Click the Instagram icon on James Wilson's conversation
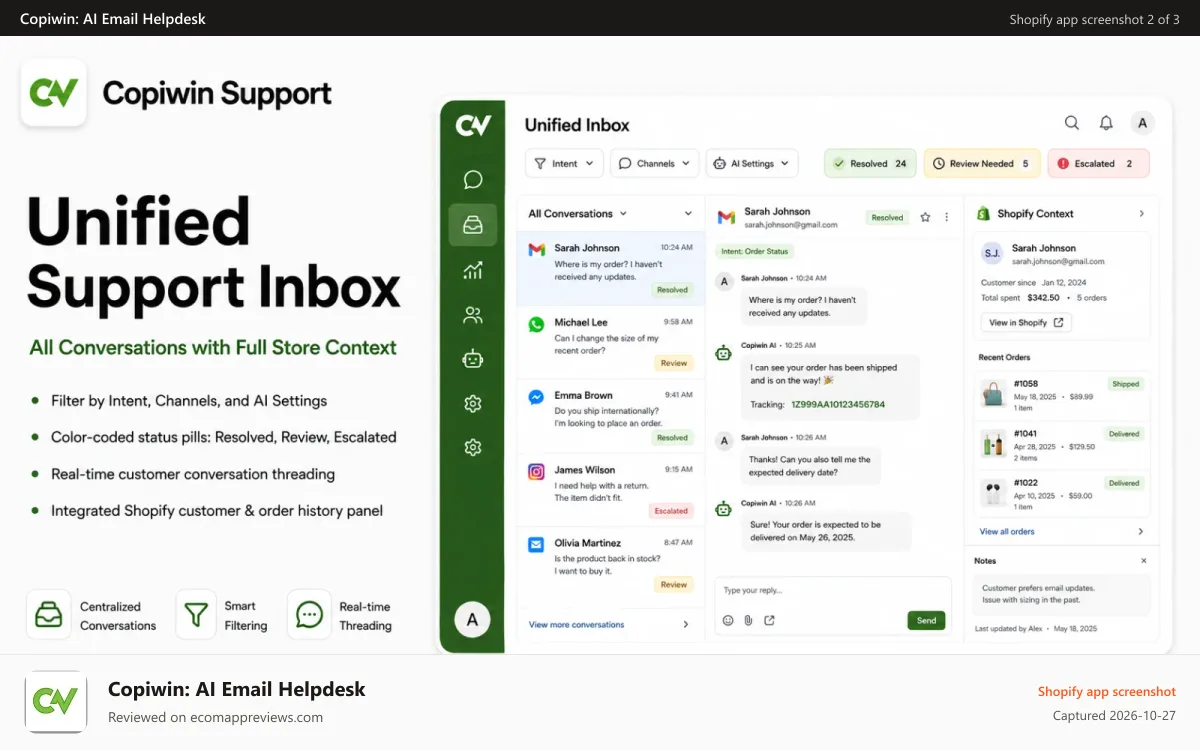This screenshot has width=1200, height=750. point(536,471)
